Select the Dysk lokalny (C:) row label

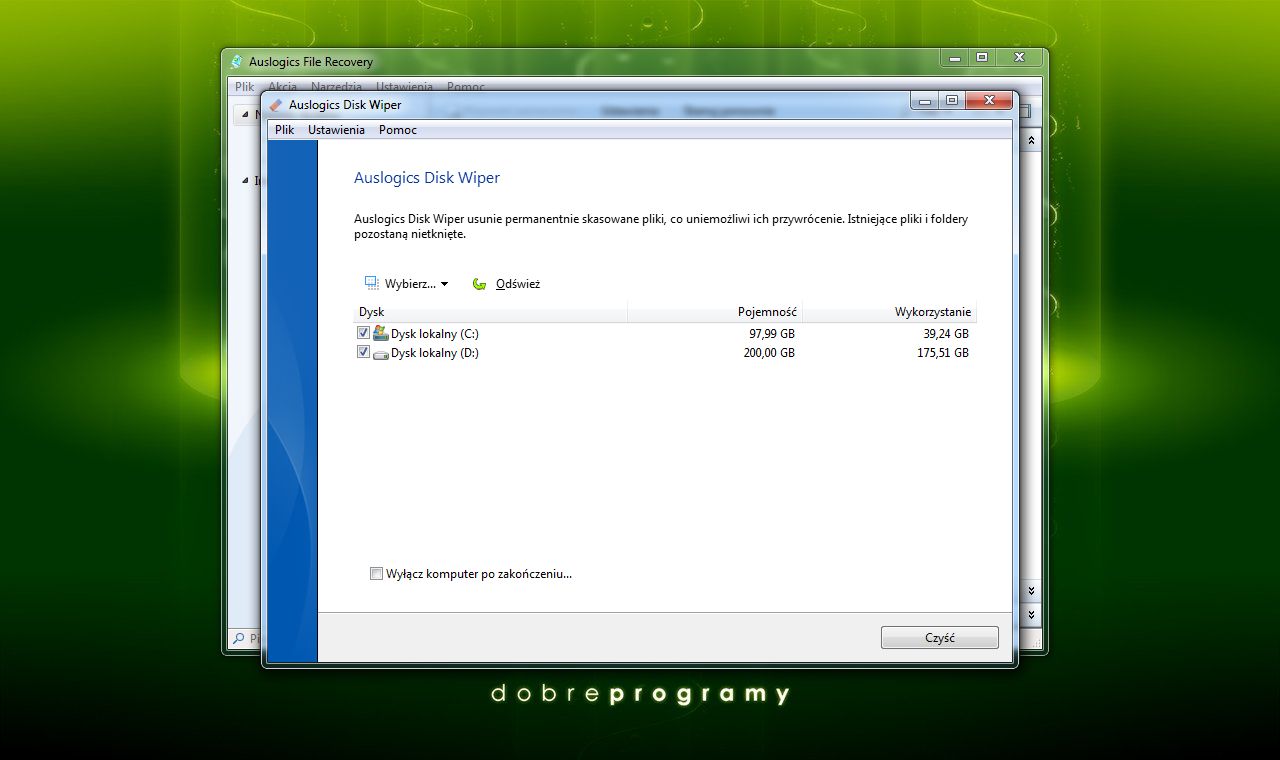click(435, 334)
